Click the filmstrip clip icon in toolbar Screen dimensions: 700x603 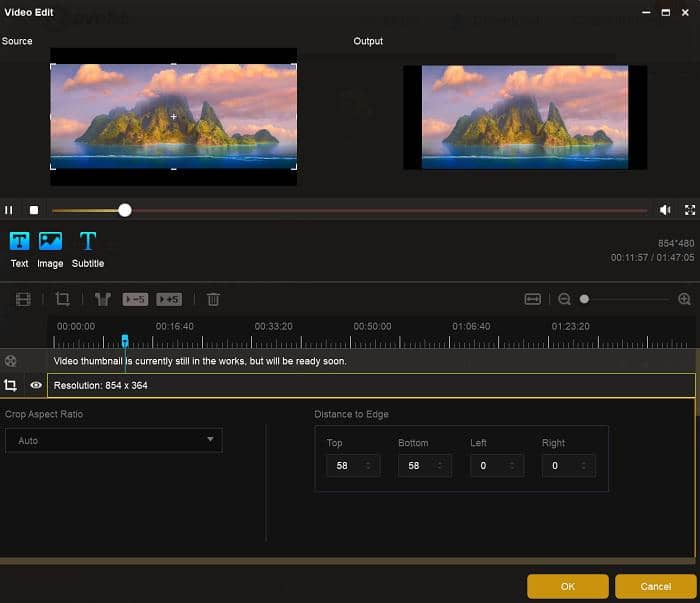coord(23,299)
